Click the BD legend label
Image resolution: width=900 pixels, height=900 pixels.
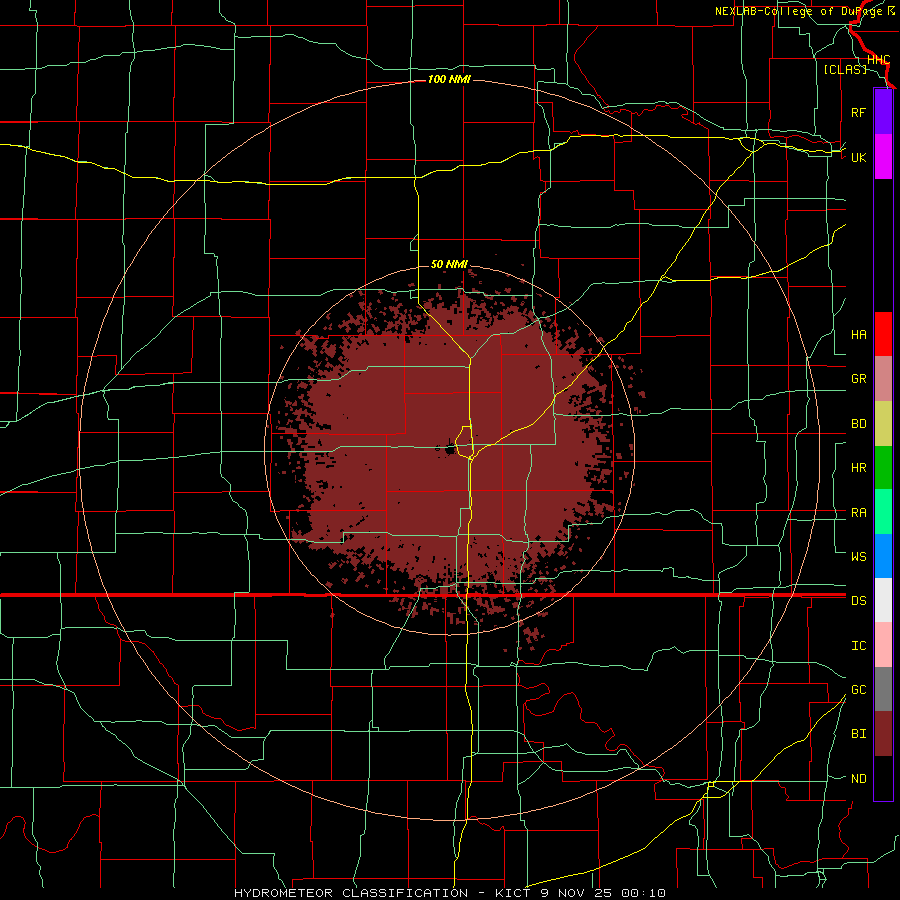859,424
